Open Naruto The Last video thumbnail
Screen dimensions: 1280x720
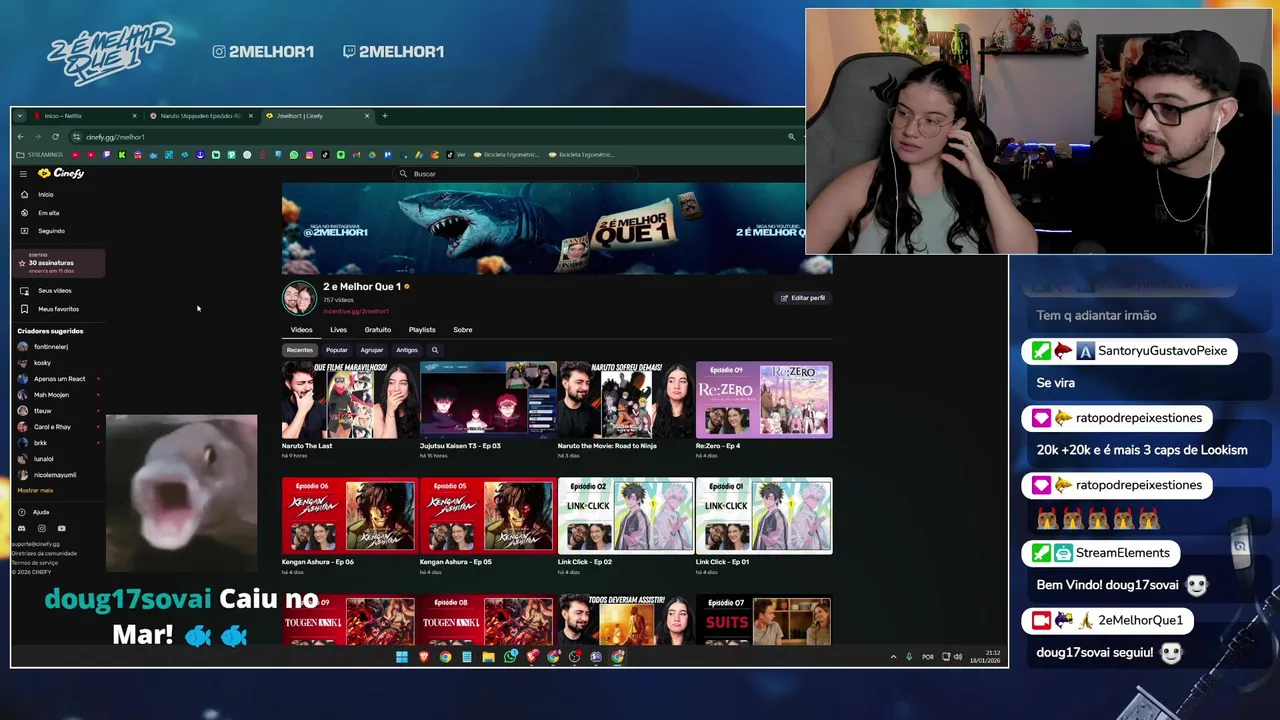(349, 400)
